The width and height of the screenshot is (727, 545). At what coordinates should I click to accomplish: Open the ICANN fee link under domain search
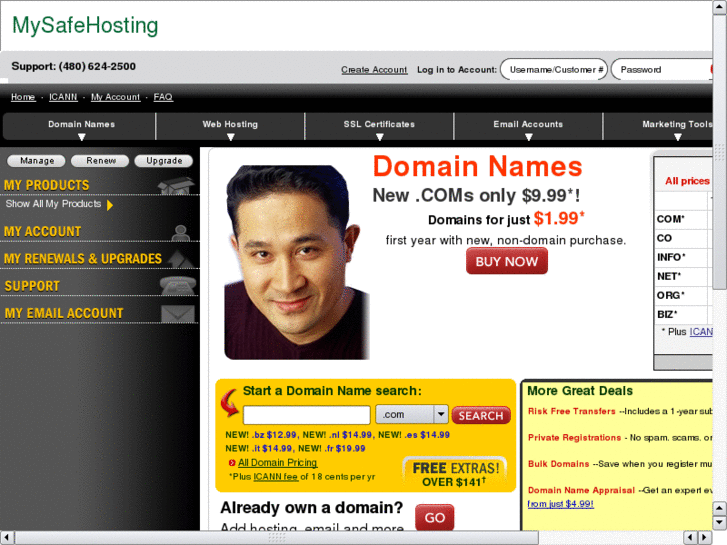275,476
